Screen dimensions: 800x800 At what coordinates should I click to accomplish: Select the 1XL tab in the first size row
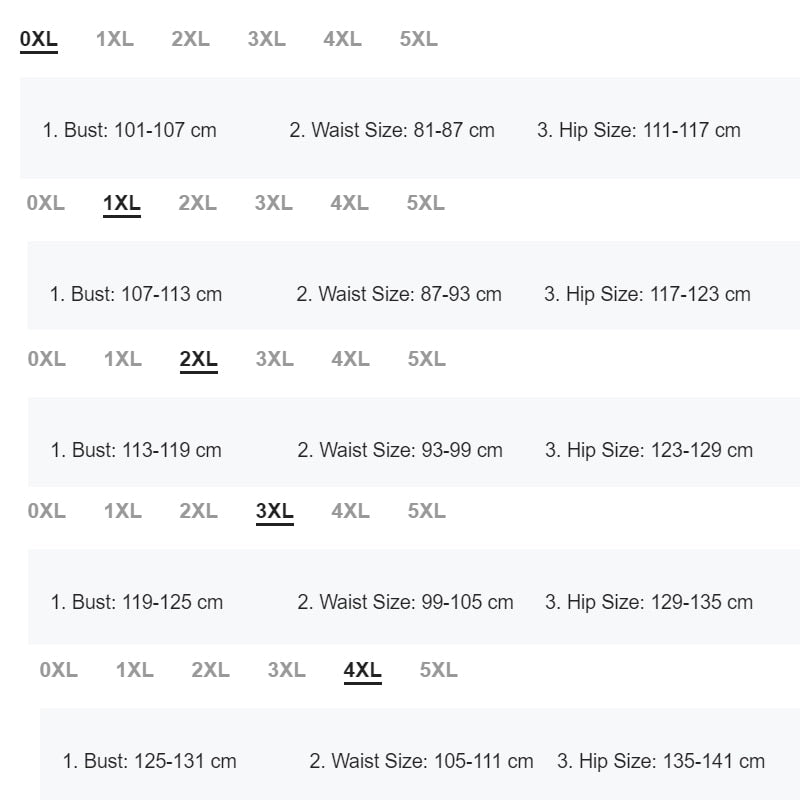[x=115, y=39]
